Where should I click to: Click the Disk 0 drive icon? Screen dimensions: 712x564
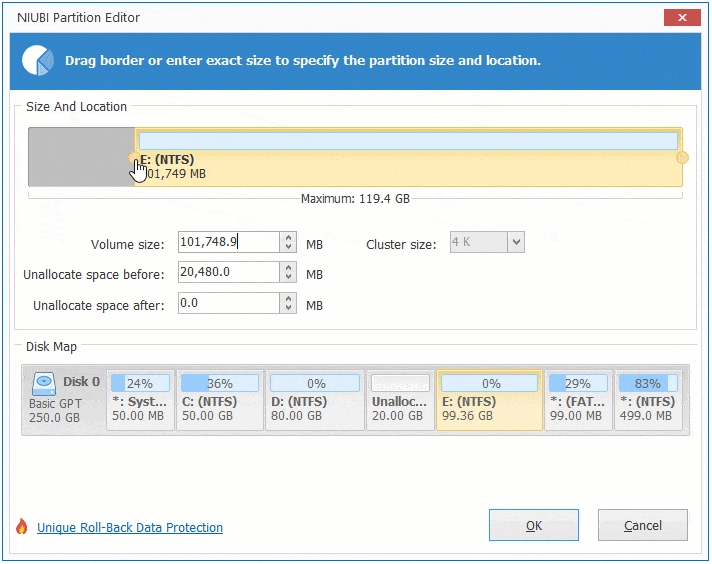pos(44,382)
